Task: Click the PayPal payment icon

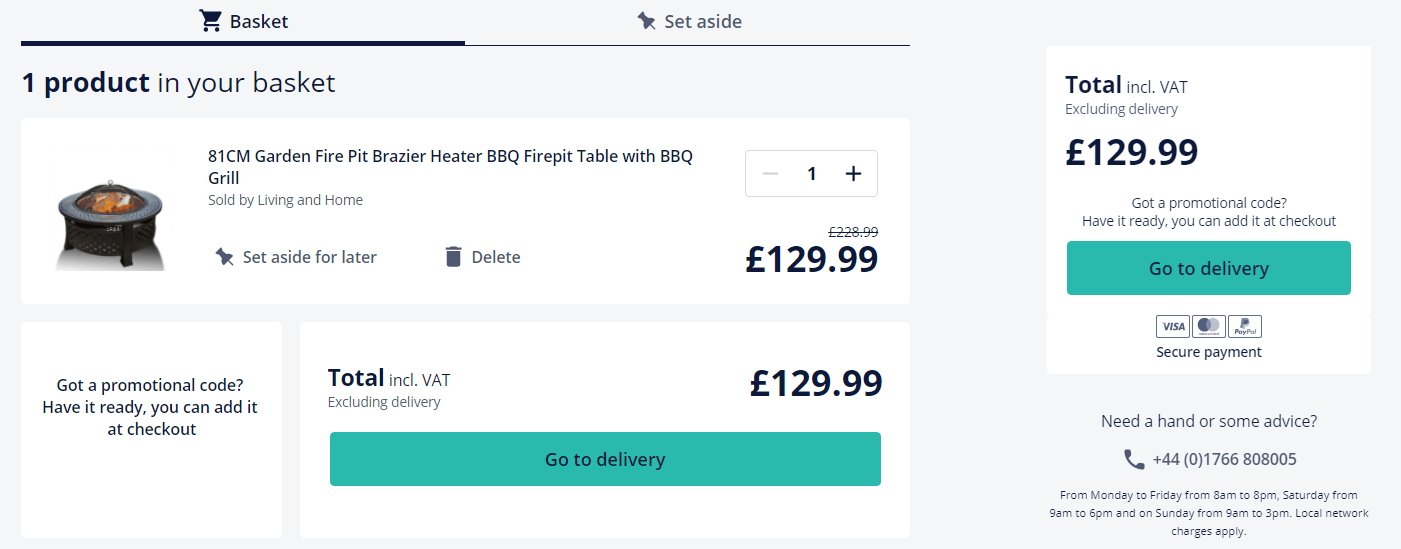Action: pos(1245,326)
